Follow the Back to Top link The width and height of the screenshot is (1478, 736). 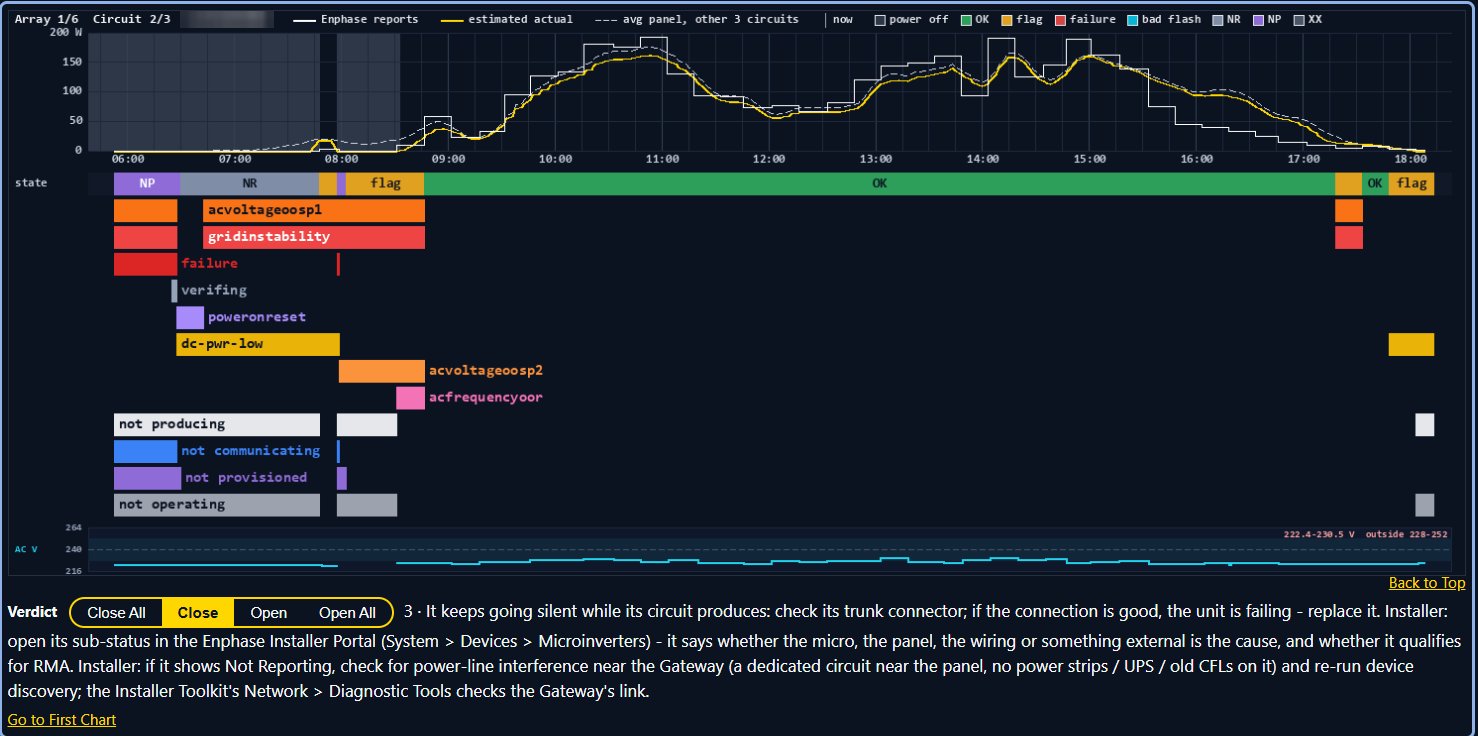pos(1427,583)
